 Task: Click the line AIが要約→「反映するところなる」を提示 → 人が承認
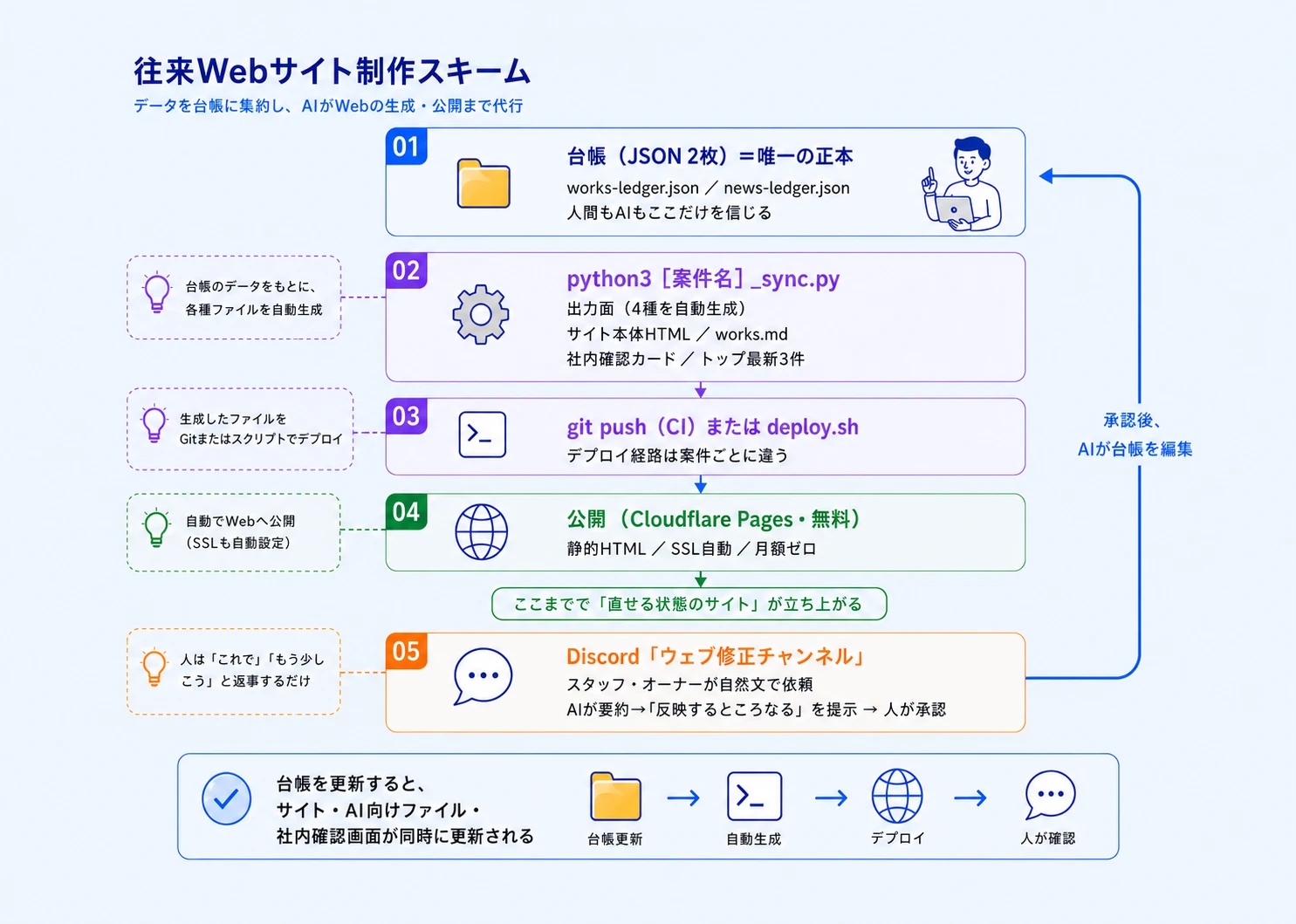pyautogui.click(x=756, y=709)
